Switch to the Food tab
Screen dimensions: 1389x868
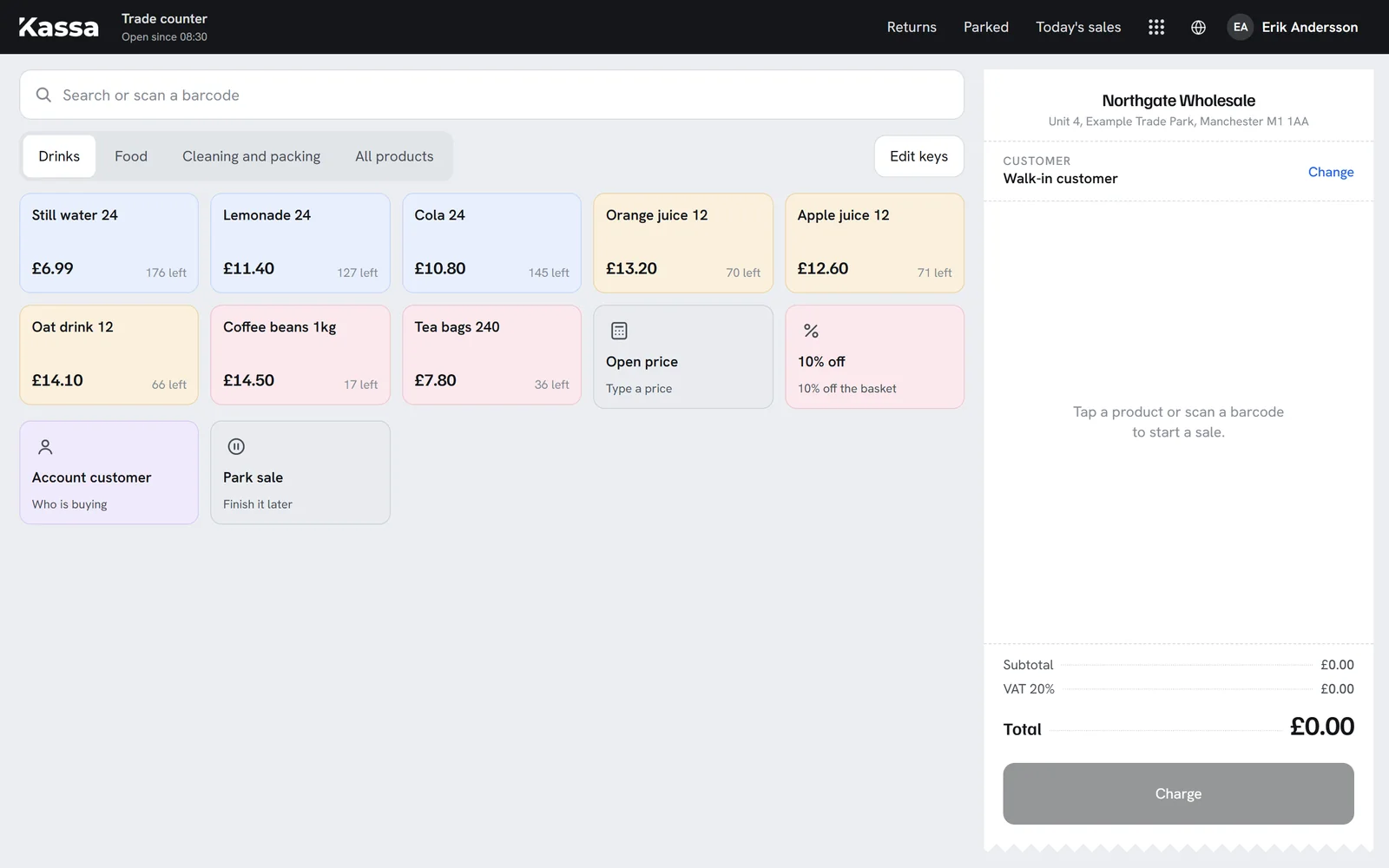click(131, 156)
